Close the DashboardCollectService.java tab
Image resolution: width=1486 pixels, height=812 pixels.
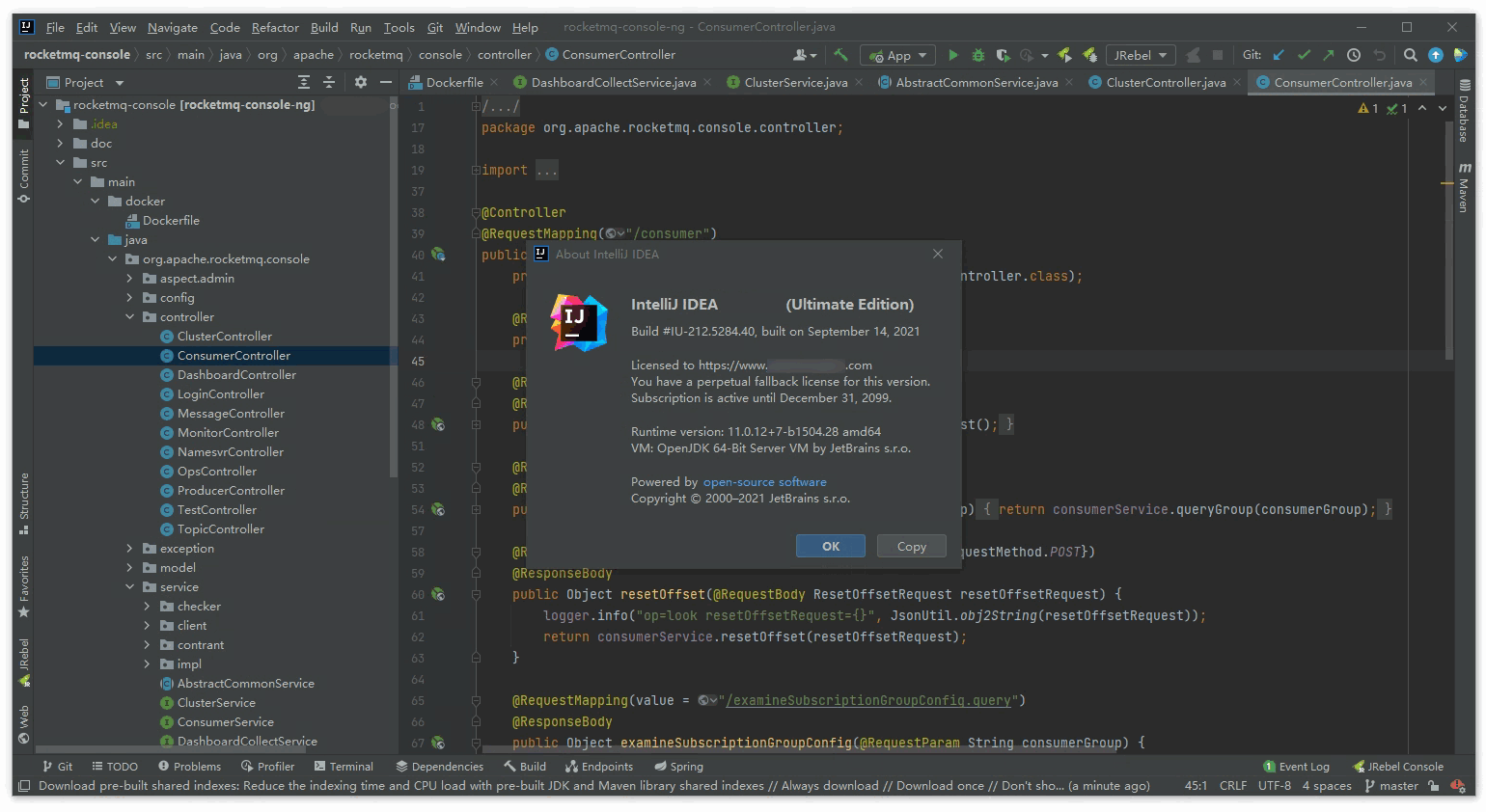pos(706,82)
